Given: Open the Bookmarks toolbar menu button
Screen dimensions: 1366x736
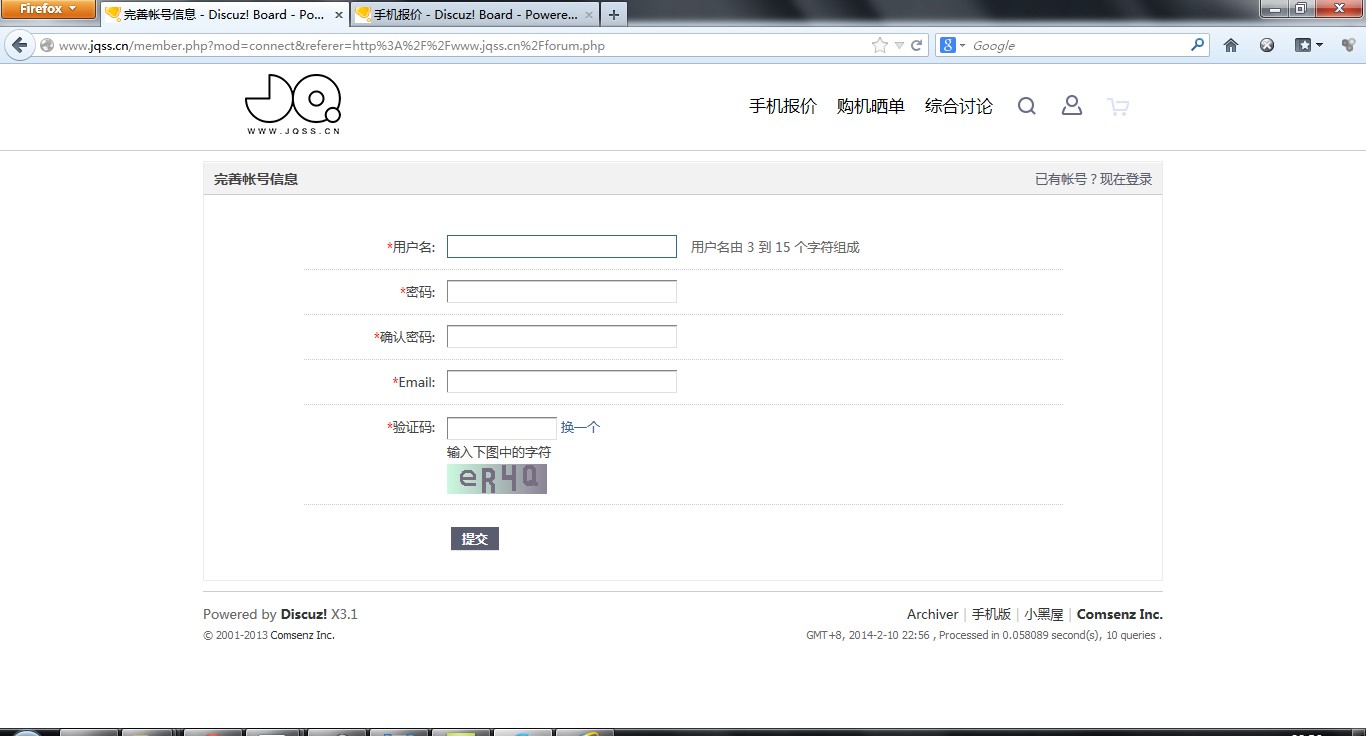Looking at the screenshot, I should 1309,45.
